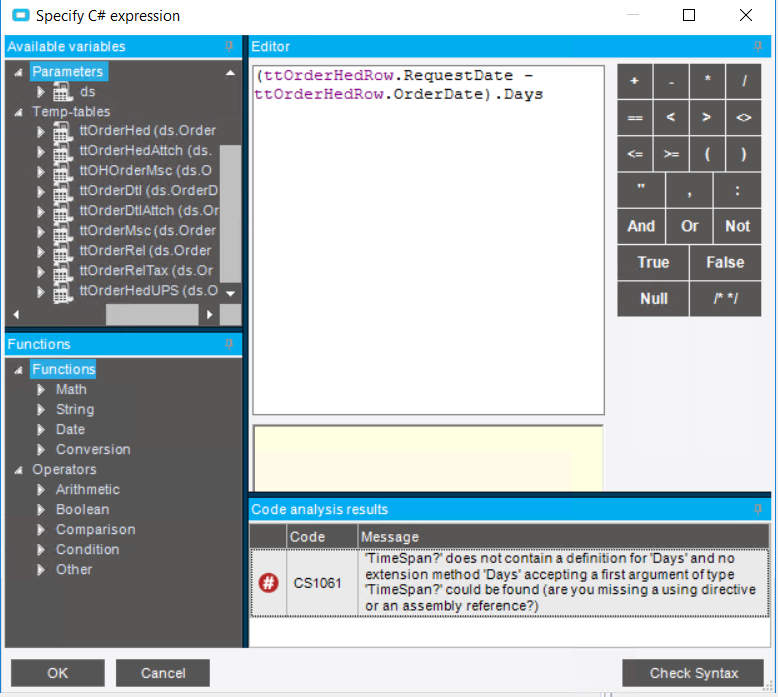Insert the not-equal operator
This screenshot has height=697, width=778.
pyautogui.click(x=743, y=118)
